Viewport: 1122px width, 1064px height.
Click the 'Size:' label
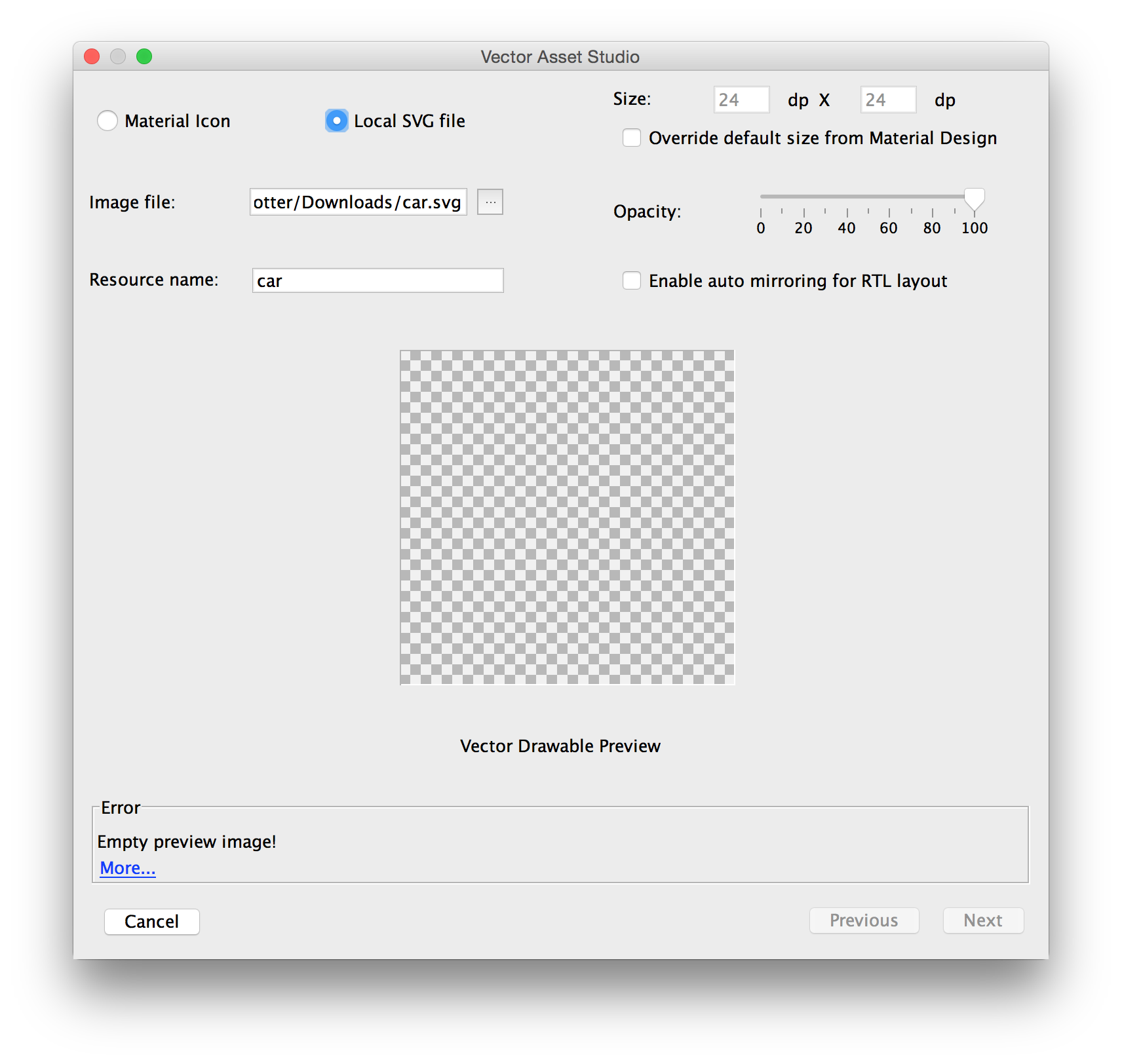click(x=632, y=99)
